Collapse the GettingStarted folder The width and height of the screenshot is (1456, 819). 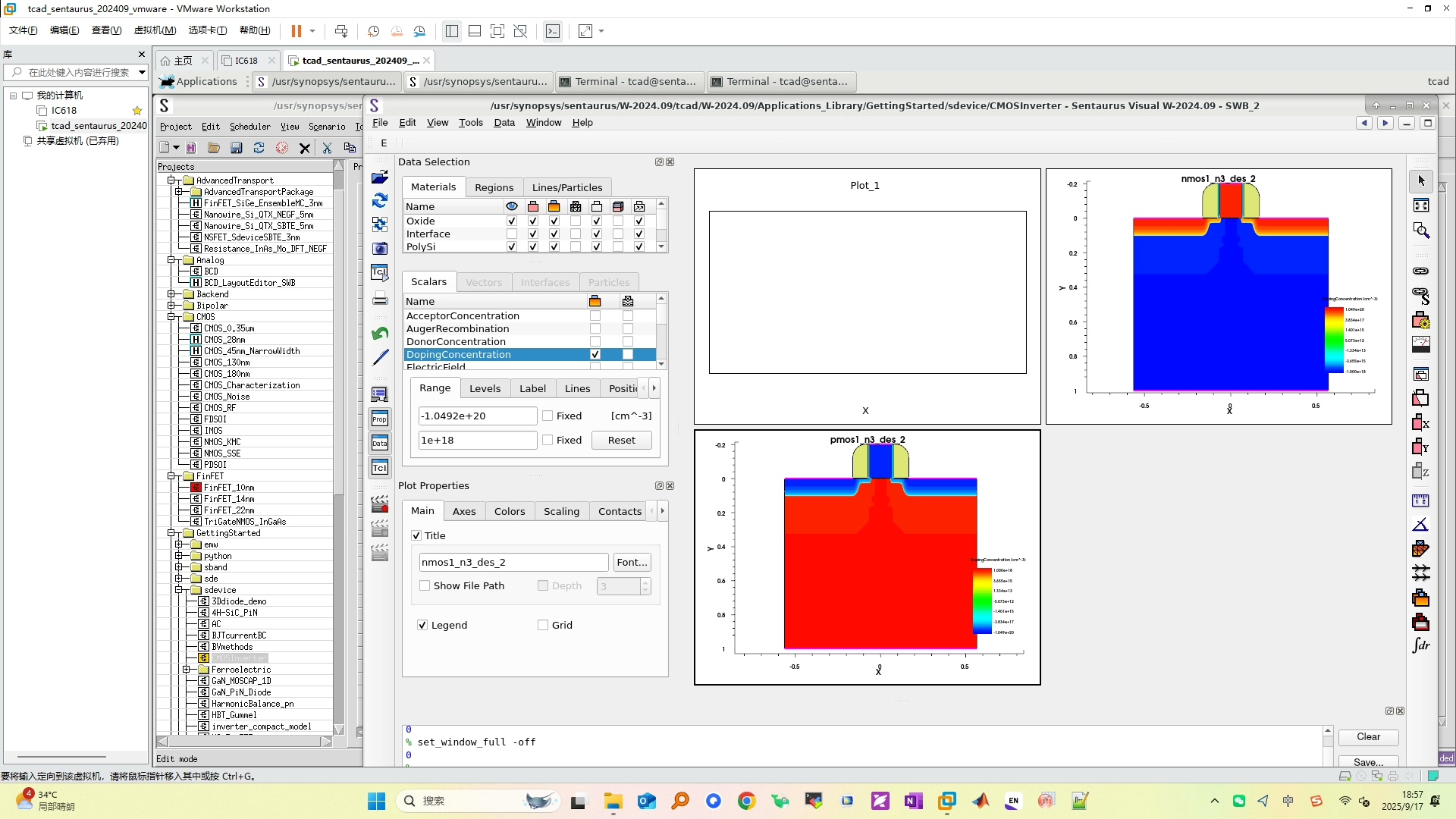click(171, 533)
